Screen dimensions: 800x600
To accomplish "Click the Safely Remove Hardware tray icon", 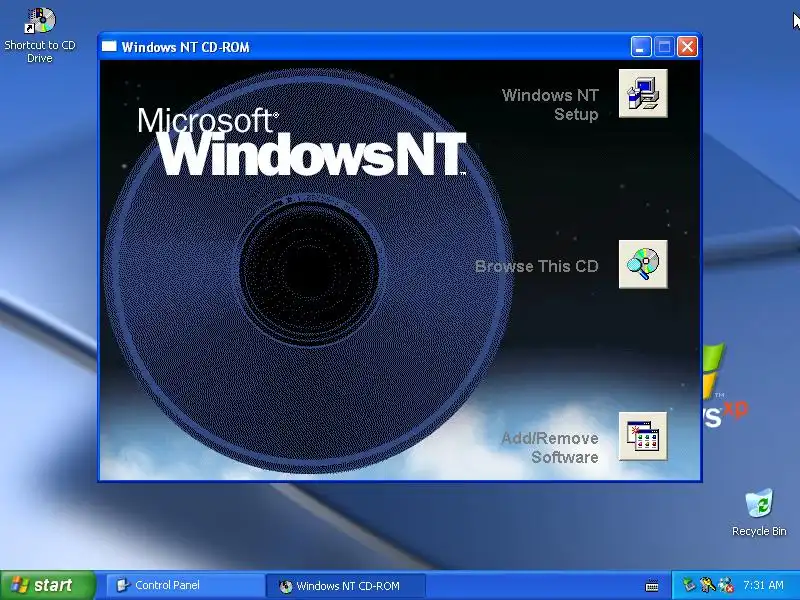I will (x=689, y=585).
